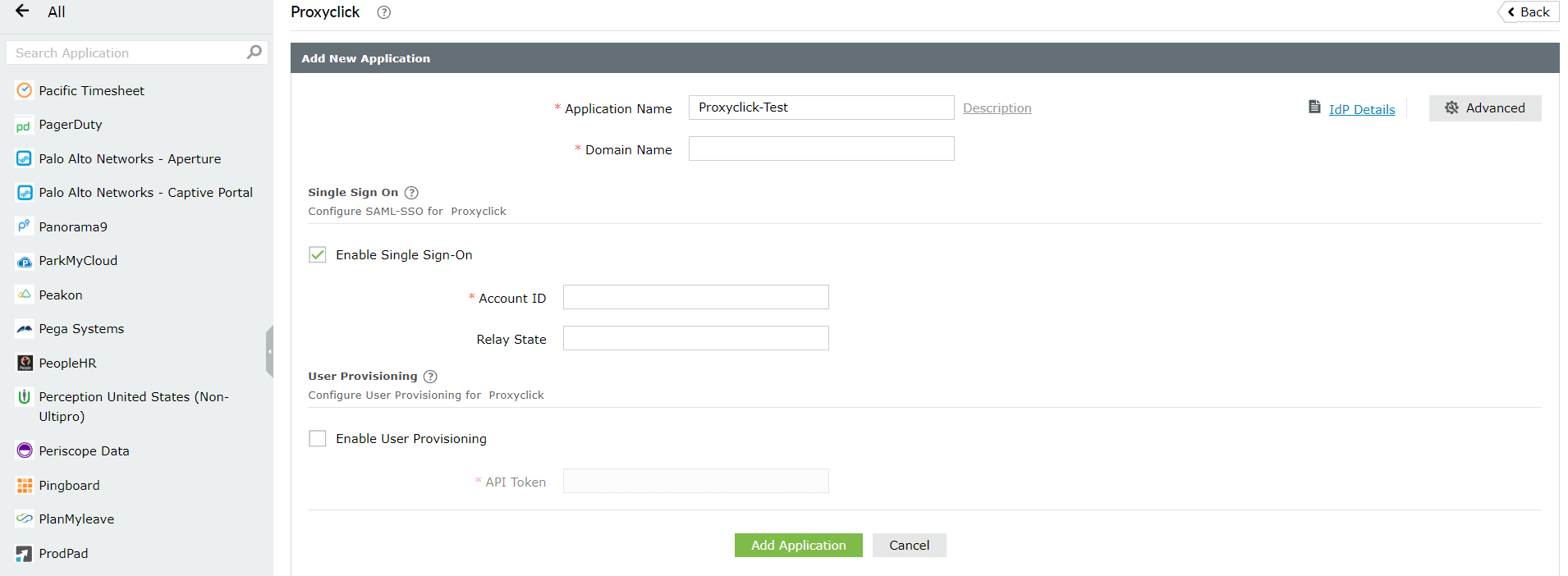Image resolution: width=1568 pixels, height=576 pixels.
Task: Click the PagerDuty app icon
Action: point(24,126)
